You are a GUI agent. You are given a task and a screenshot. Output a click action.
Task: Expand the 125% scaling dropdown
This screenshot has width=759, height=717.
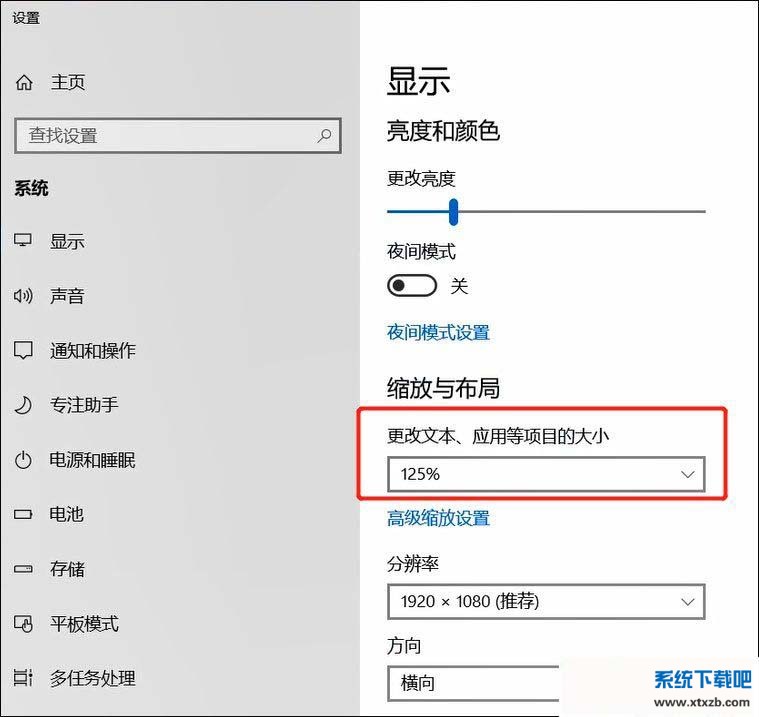(x=545, y=474)
